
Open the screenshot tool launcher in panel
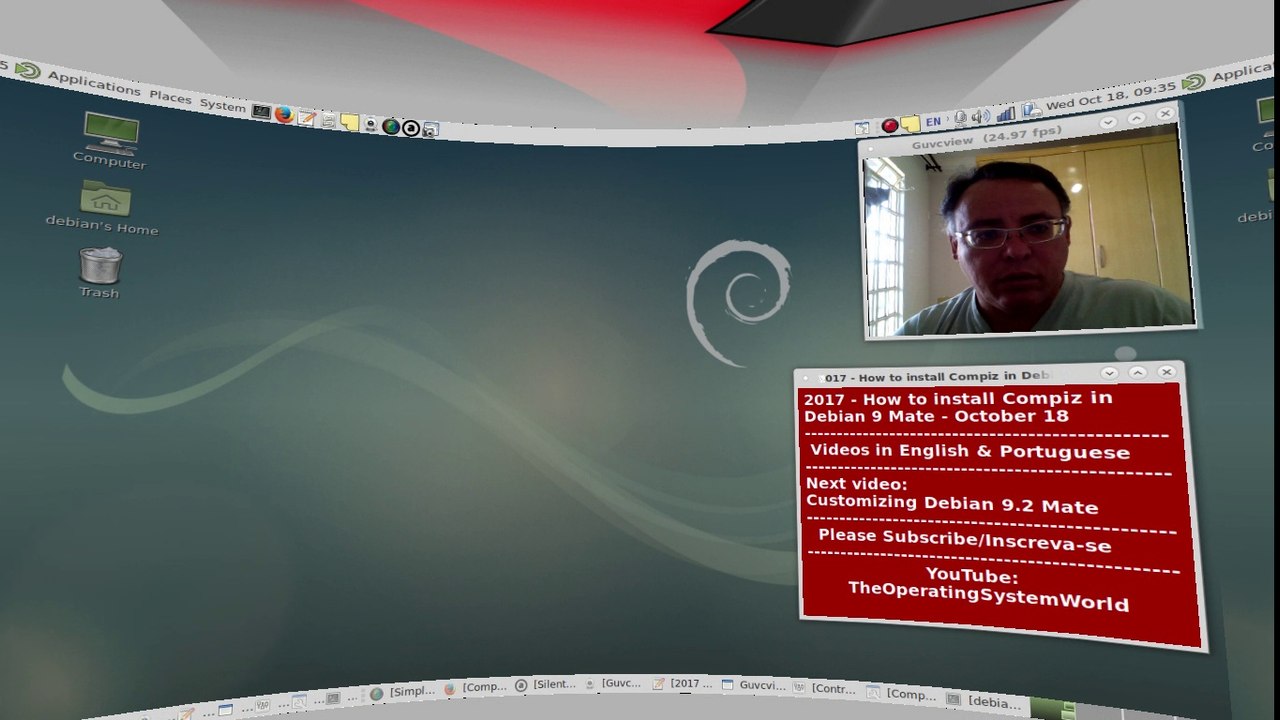click(430, 130)
